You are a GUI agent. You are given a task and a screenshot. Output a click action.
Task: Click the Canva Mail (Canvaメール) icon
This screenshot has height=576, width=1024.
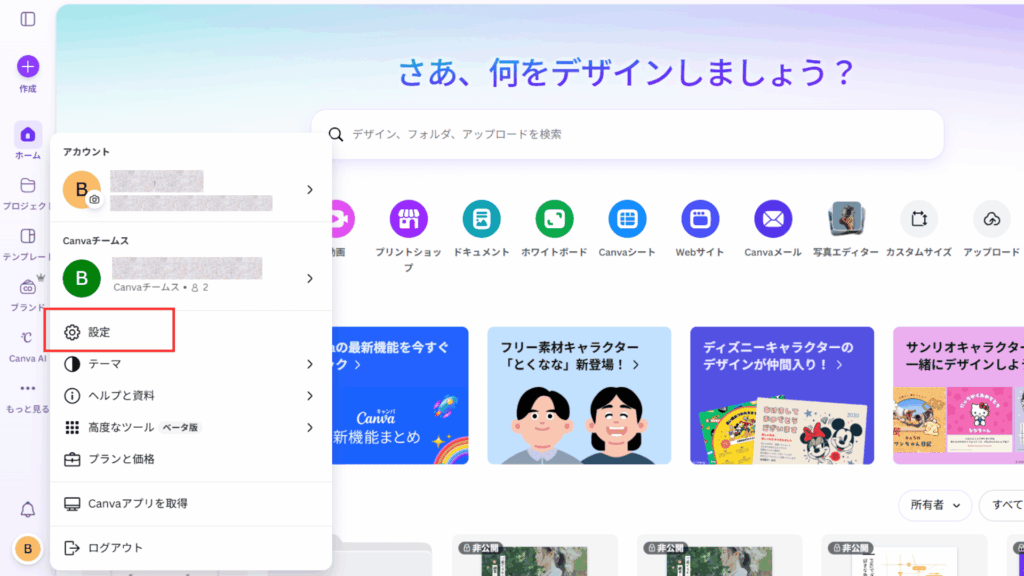coord(773,218)
